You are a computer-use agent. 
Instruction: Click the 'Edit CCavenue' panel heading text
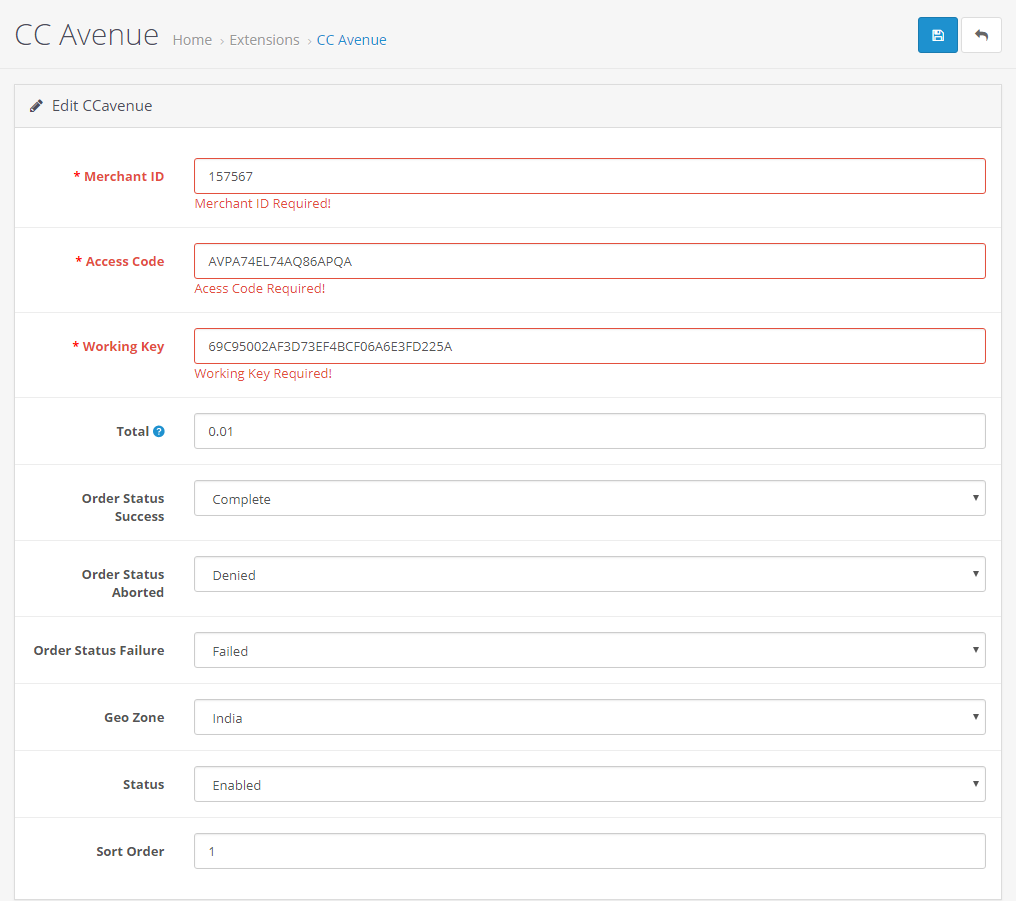click(x=102, y=106)
